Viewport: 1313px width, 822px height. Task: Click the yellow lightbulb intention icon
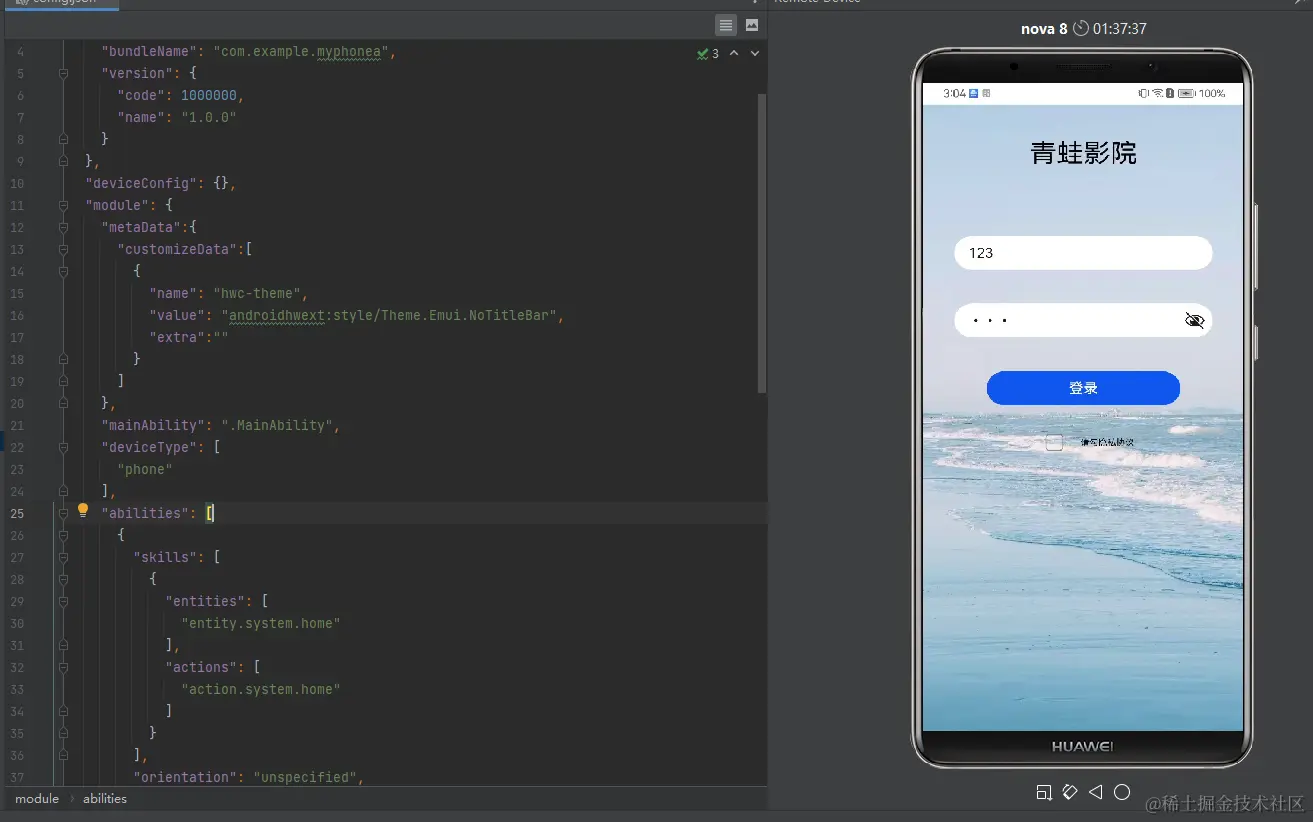coord(83,511)
